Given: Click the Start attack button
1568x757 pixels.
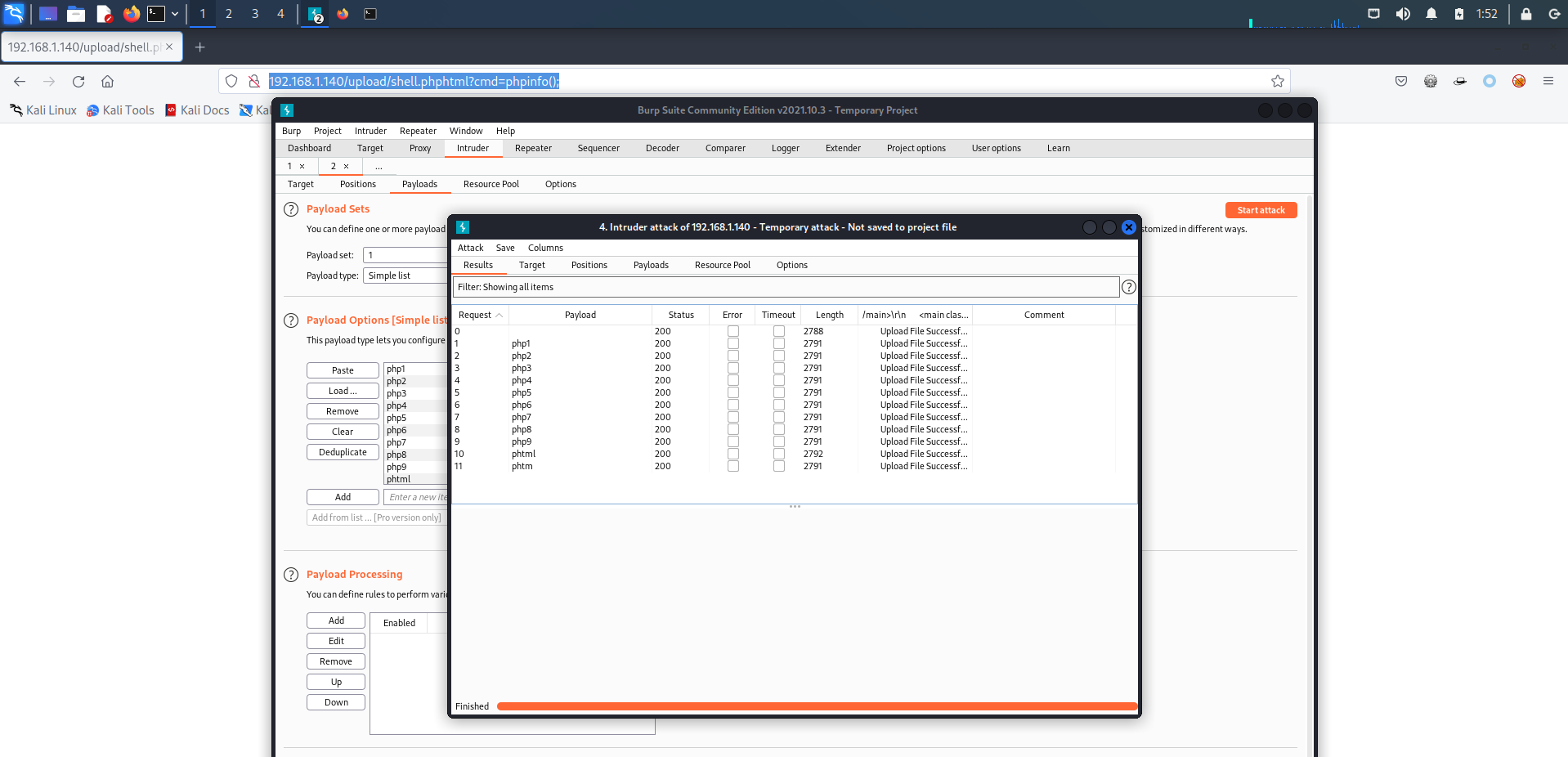Looking at the screenshot, I should [x=1261, y=210].
